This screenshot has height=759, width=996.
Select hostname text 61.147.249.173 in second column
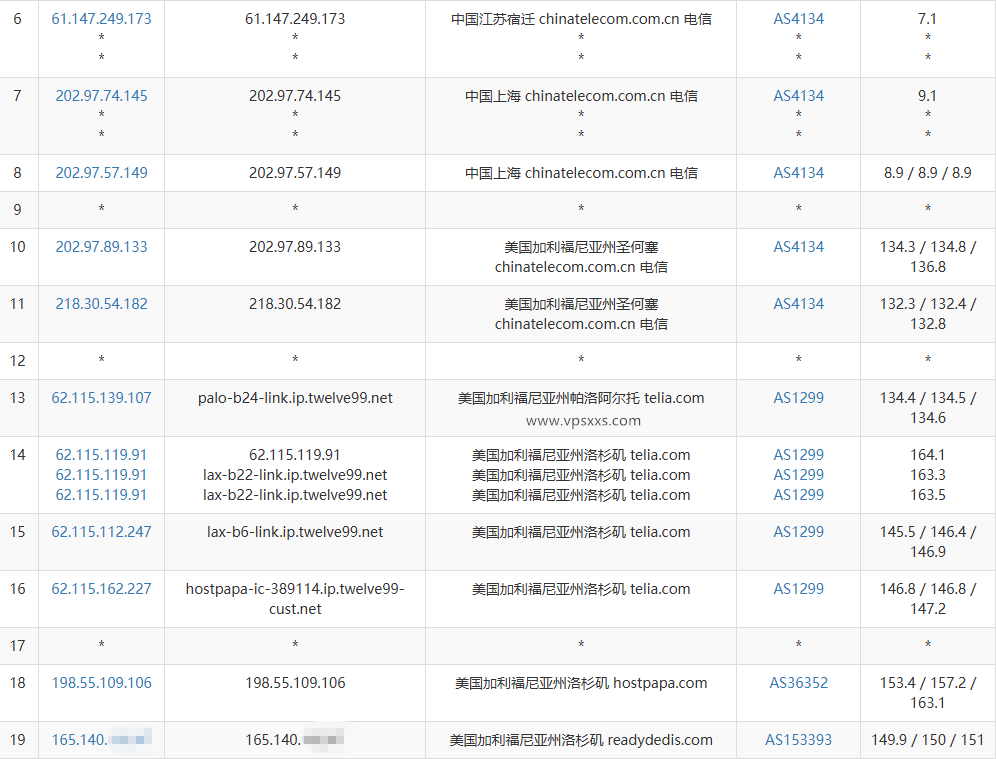coord(295,19)
